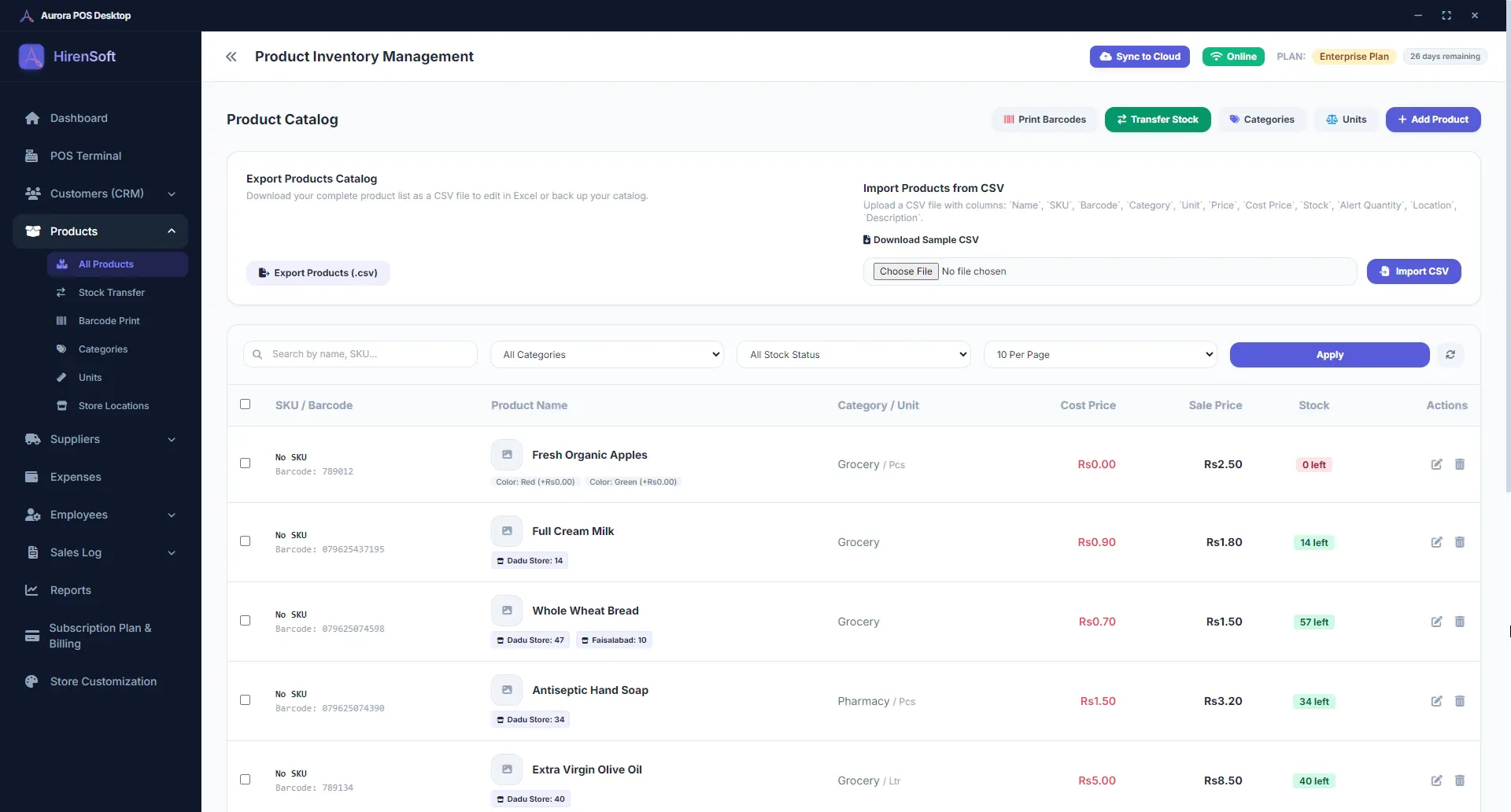1511x812 pixels.
Task: Open Dashboard from the sidebar
Action: [101, 118]
